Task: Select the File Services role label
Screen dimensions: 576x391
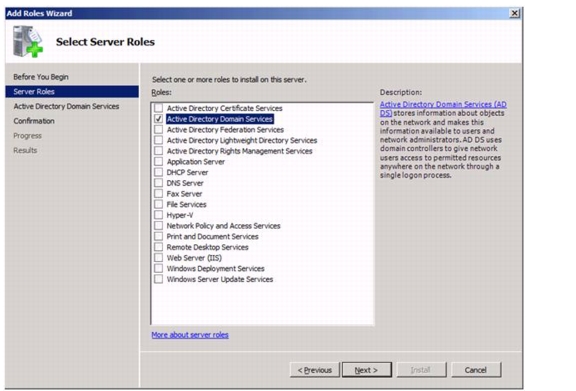Action: pyautogui.click(x=186, y=204)
